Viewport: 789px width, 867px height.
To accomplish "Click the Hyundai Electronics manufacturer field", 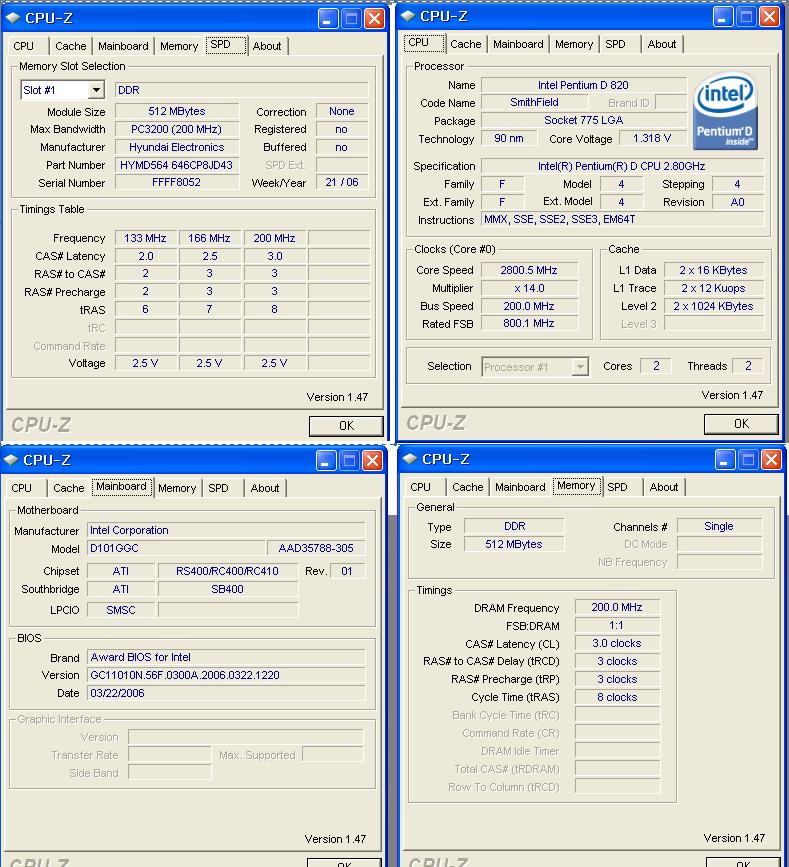I will point(177,147).
